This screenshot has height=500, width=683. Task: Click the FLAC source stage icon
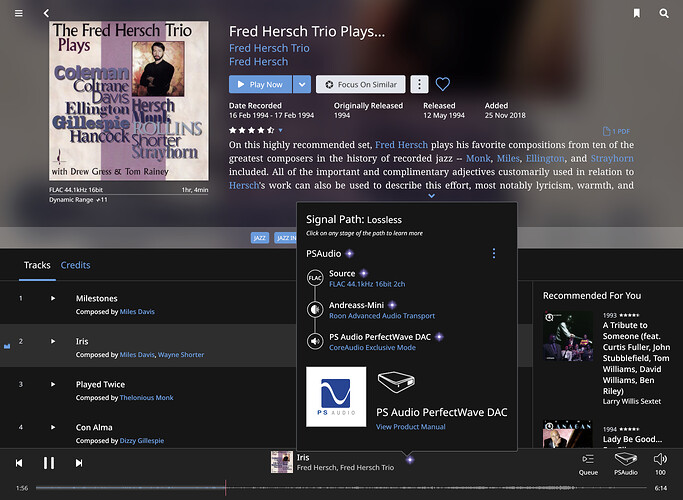tap(315, 278)
